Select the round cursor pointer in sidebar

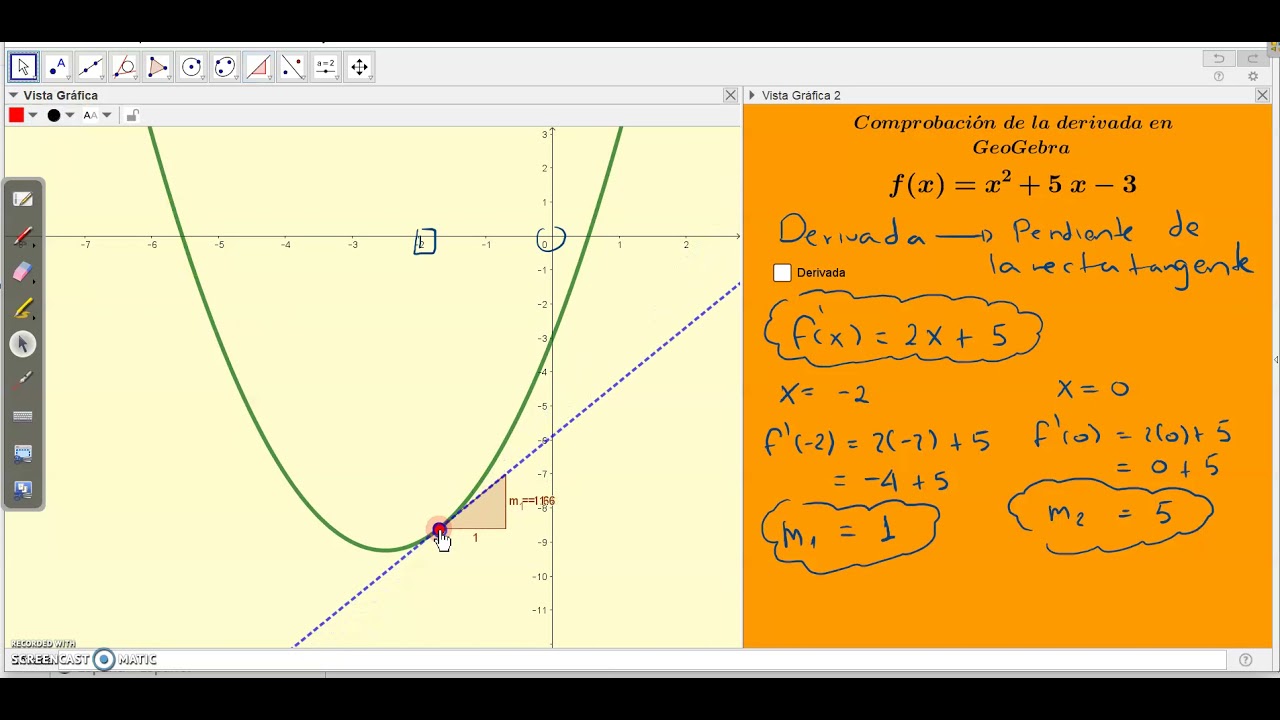23,344
